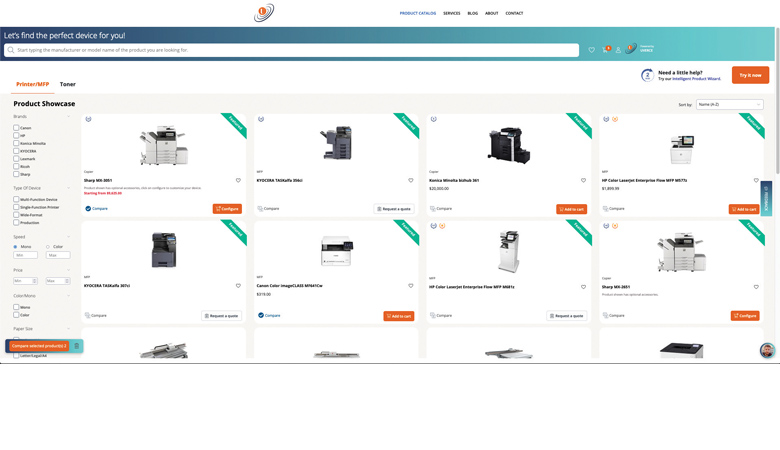This screenshot has width=780, height=450.
Task: Favorite the KYOCERA TASKalfa 356ci heart icon
Action: (x=411, y=180)
